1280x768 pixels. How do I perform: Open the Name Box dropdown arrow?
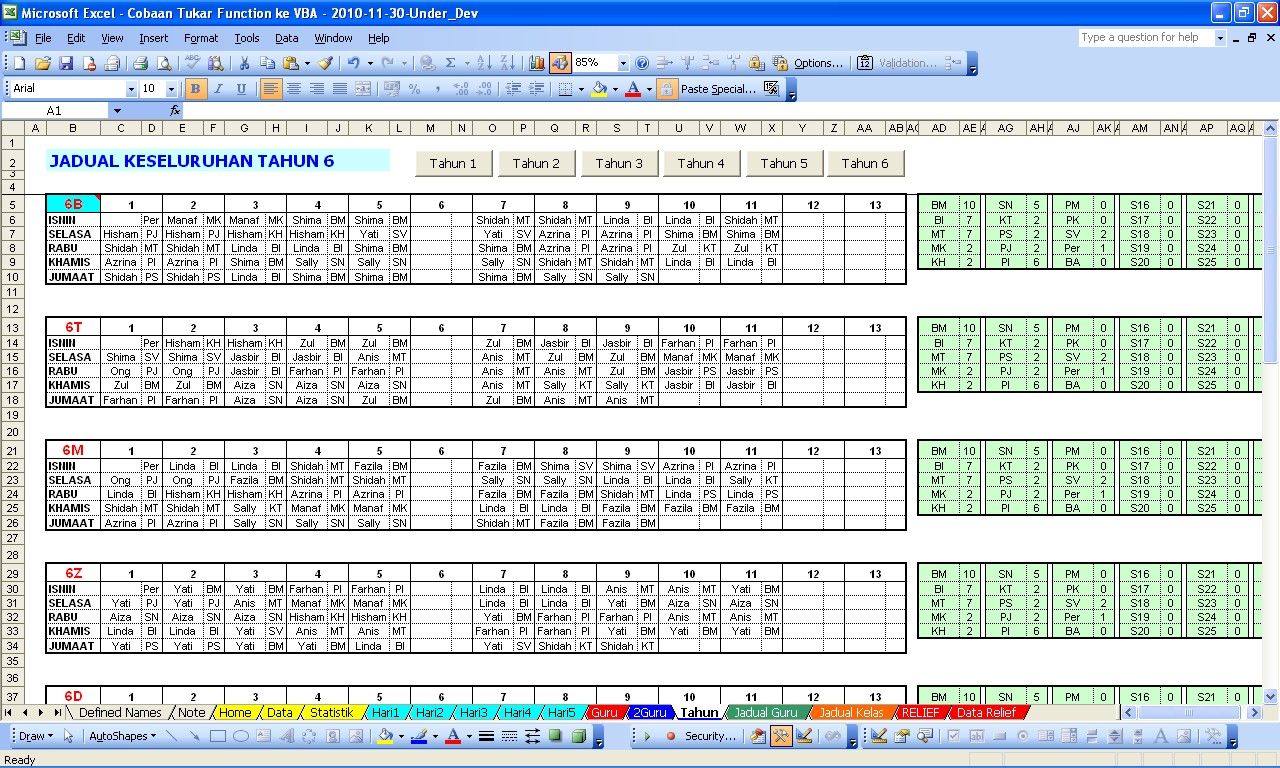117,111
